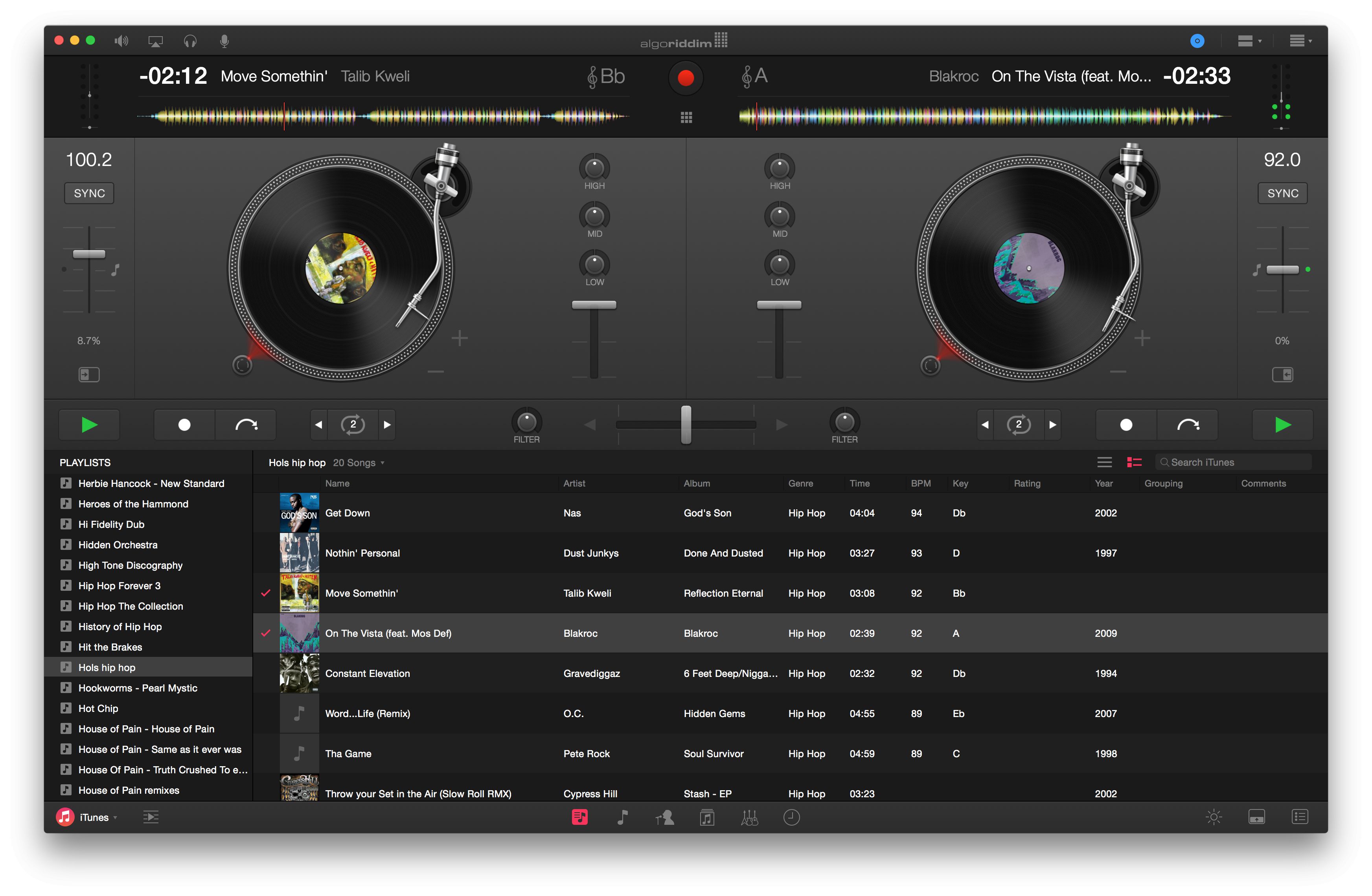This screenshot has height=896, width=1372.
Task: Double the right deck loop length
Action: 1053,425
